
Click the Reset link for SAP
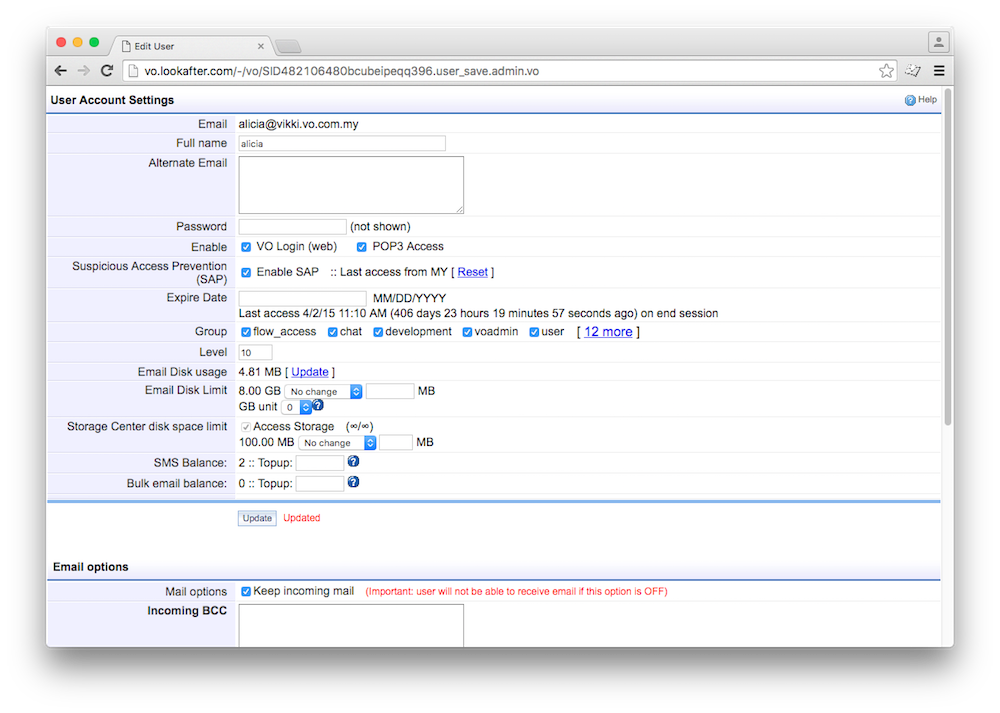pos(473,272)
